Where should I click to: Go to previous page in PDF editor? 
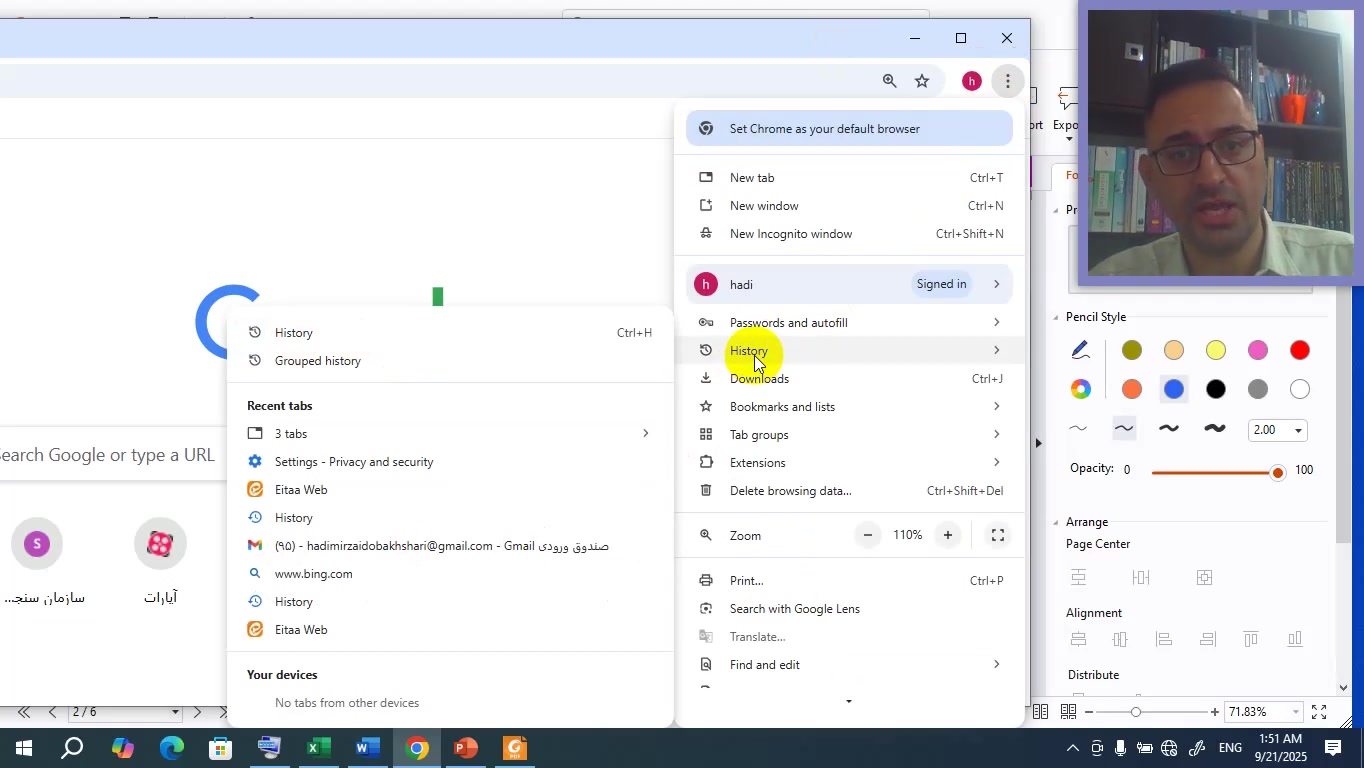click(x=52, y=712)
